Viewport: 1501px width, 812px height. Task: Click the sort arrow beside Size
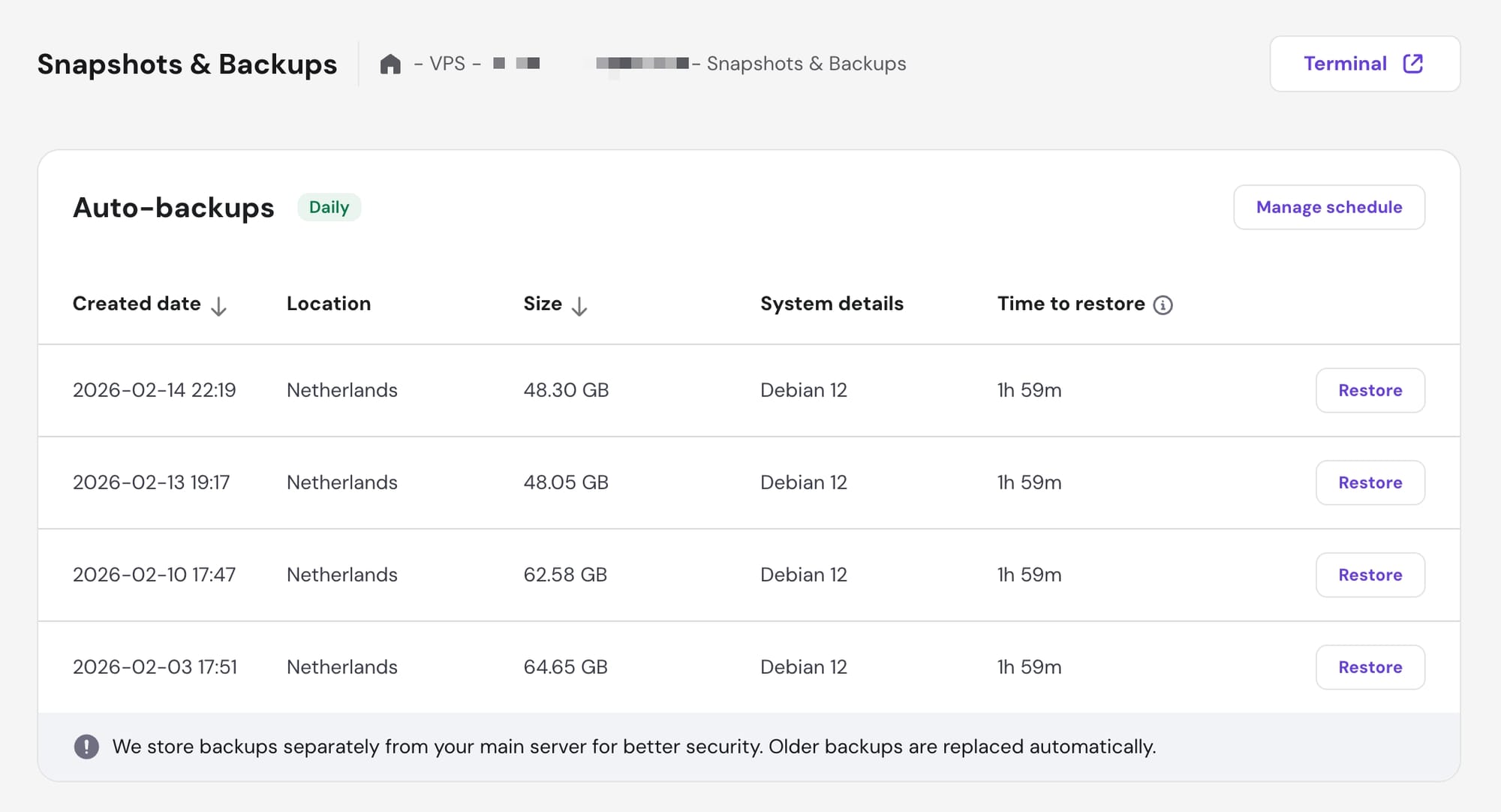pyautogui.click(x=579, y=306)
